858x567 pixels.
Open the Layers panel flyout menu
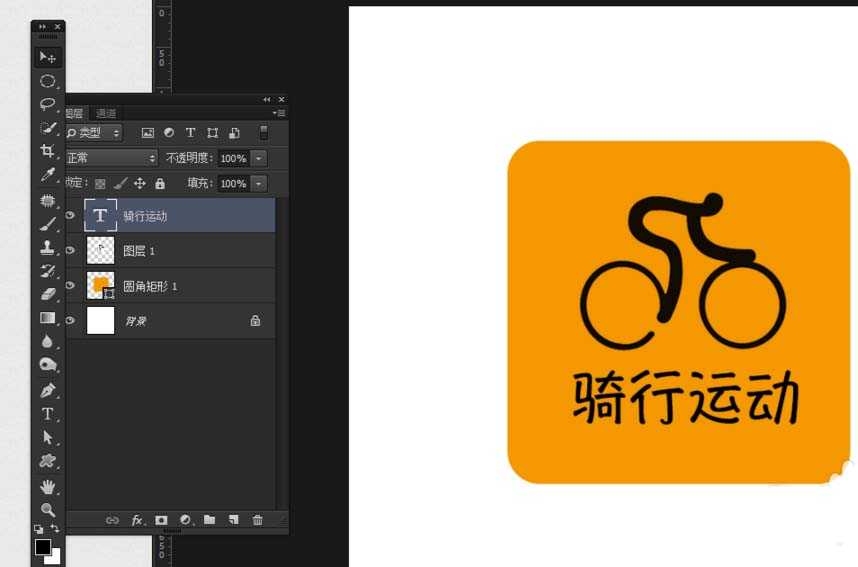pyautogui.click(x=281, y=113)
